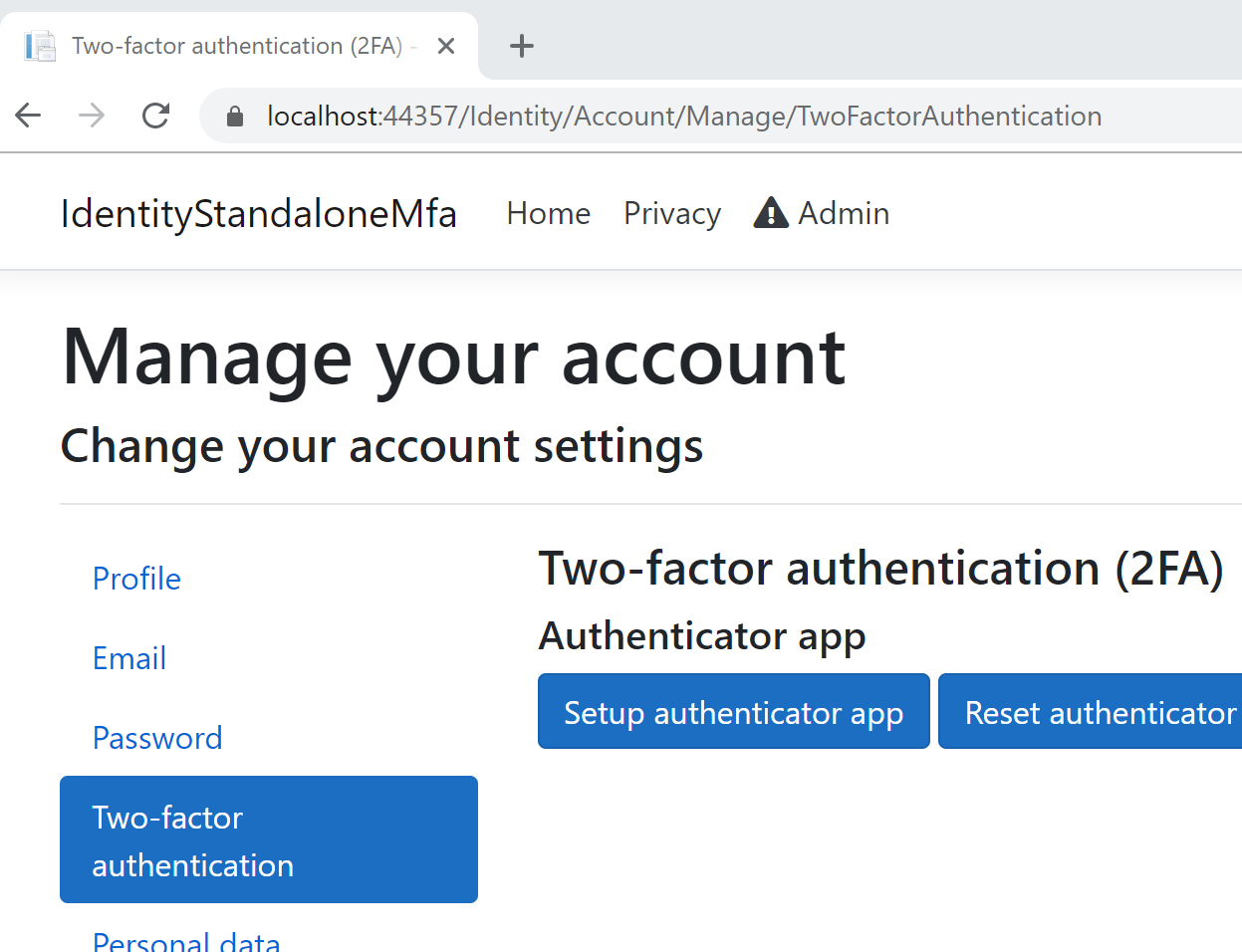Open the Profile settings link
This screenshot has width=1242, height=952.
pyautogui.click(x=136, y=578)
